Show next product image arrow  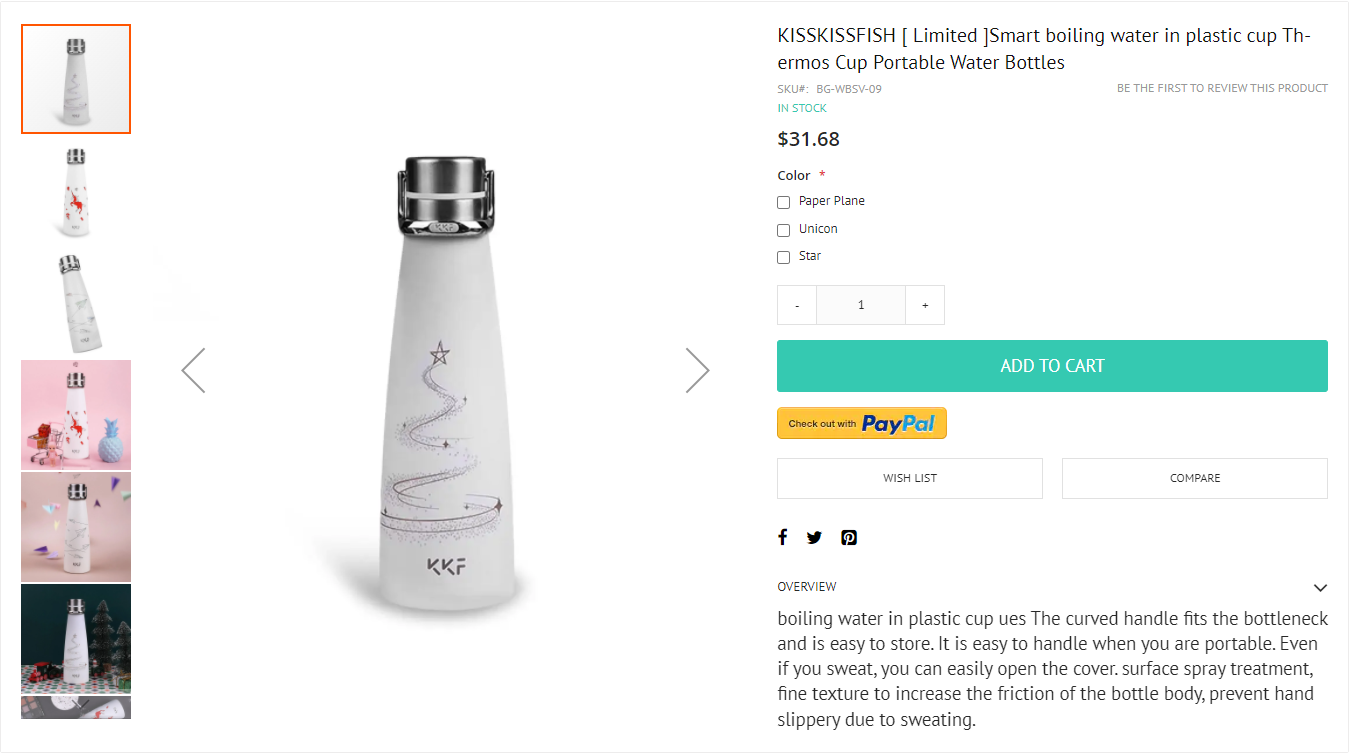[x=697, y=370]
